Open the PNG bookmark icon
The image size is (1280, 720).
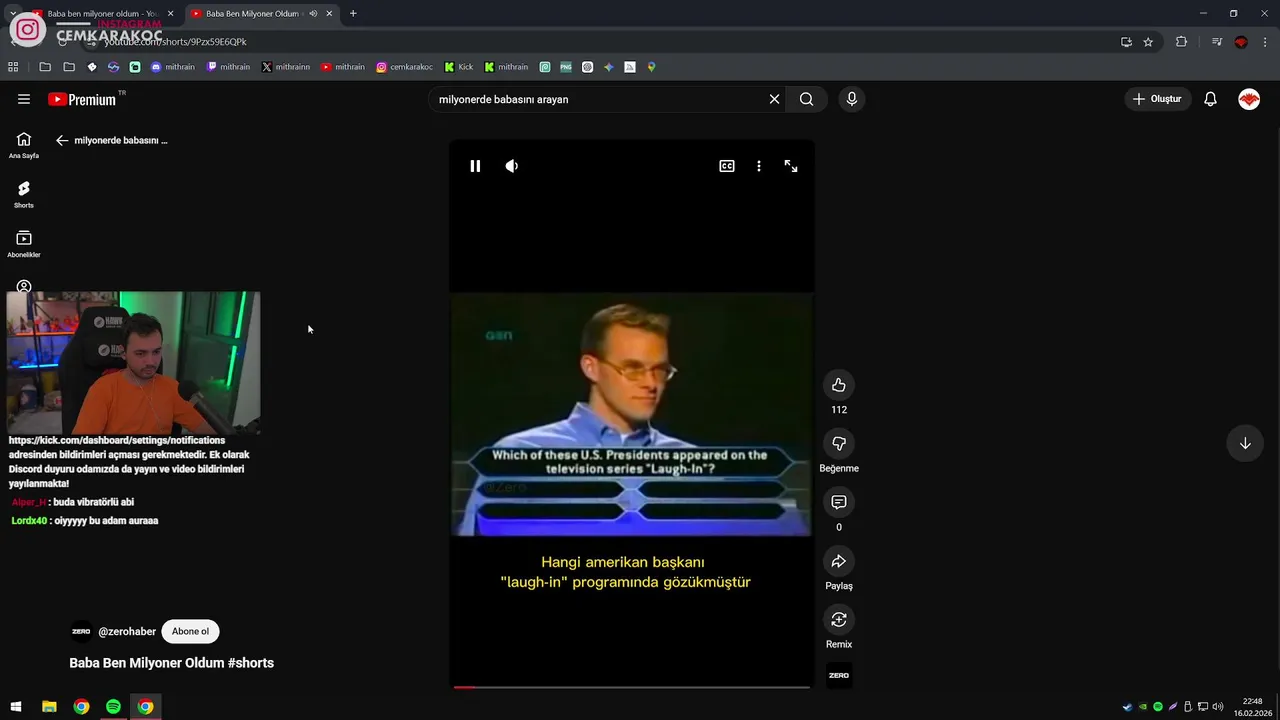566,67
